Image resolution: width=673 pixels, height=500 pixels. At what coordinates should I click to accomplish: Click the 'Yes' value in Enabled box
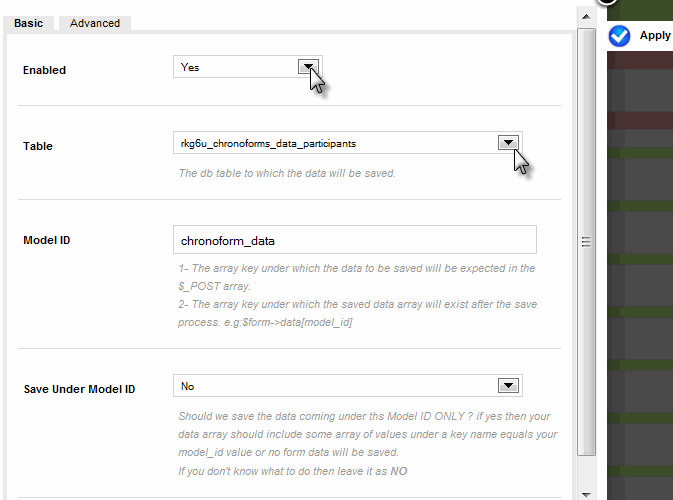click(x=190, y=67)
